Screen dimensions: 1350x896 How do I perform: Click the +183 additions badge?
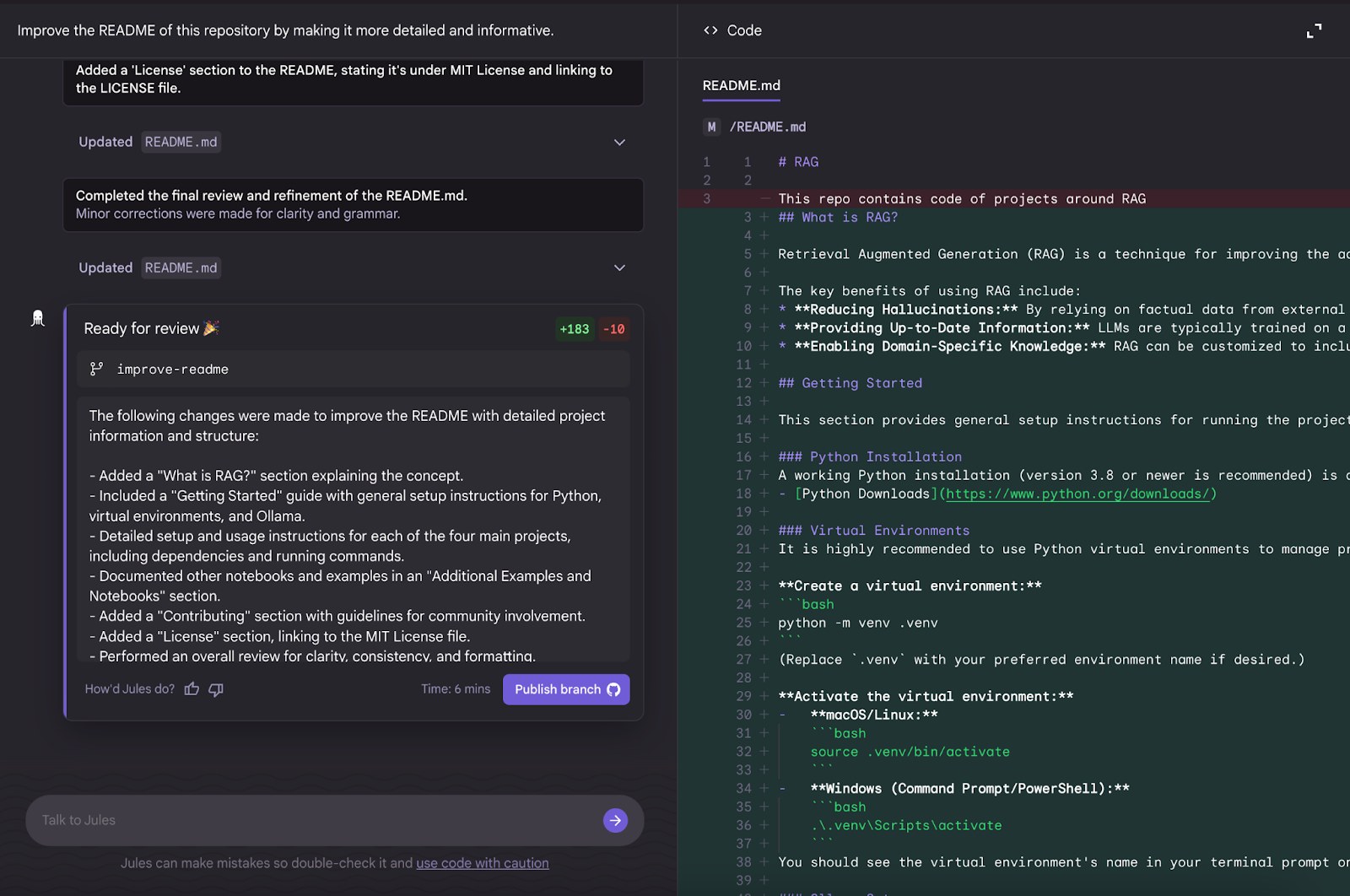pyautogui.click(x=575, y=329)
